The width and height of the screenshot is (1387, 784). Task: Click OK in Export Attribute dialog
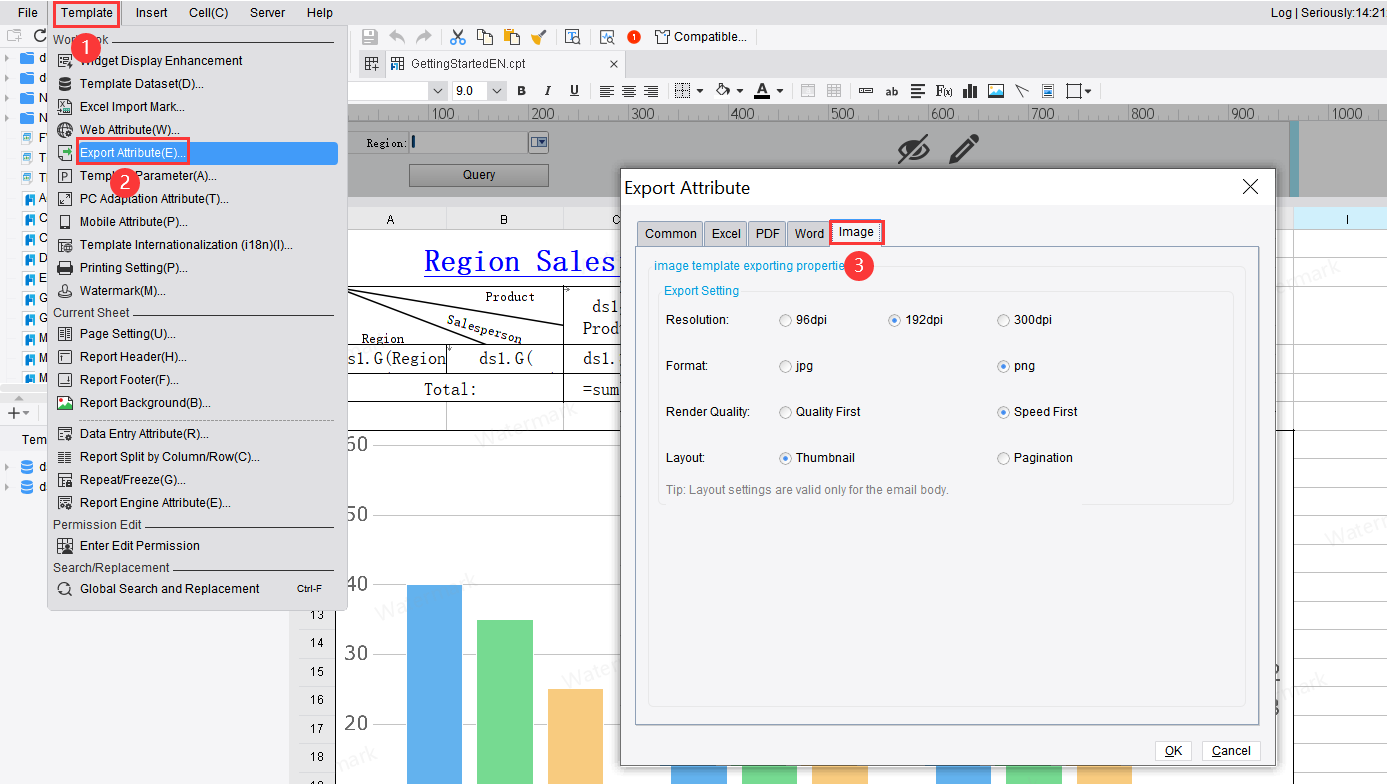(1173, 751)
